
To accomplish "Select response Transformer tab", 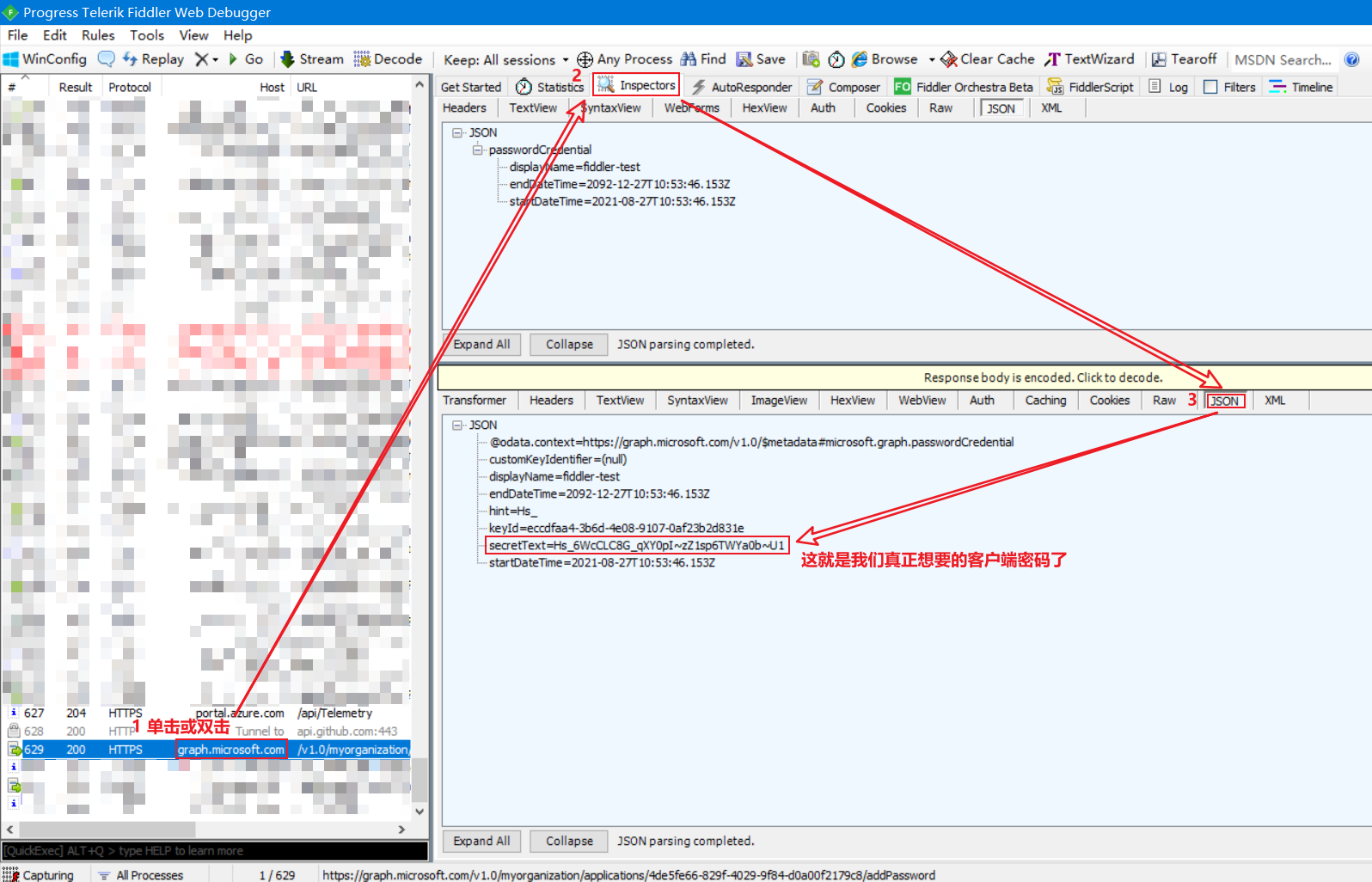I will click(475, 400).
